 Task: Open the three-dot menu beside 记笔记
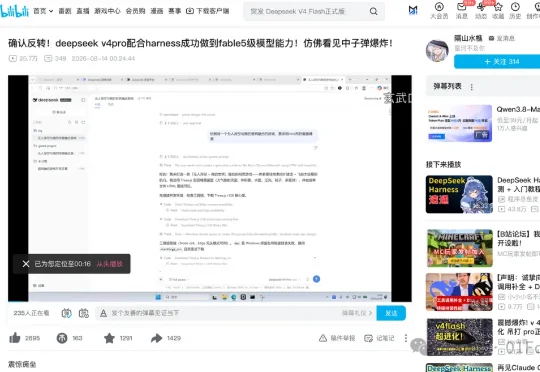tap(406, 338)
